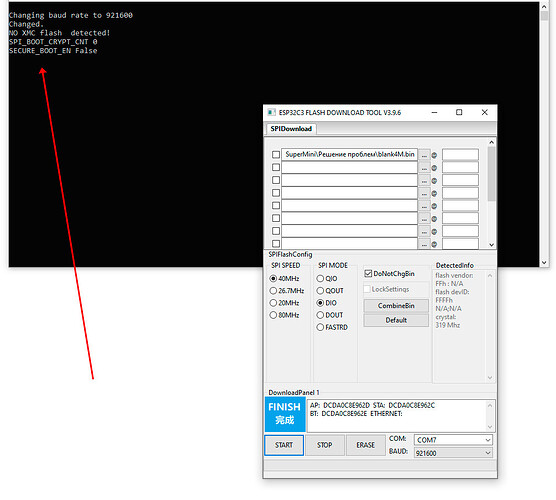Image resolution: width=556 pixels, height=500 pixels.
Task: Uncheck the DoNotChgBin option
Action: [368, 273]
